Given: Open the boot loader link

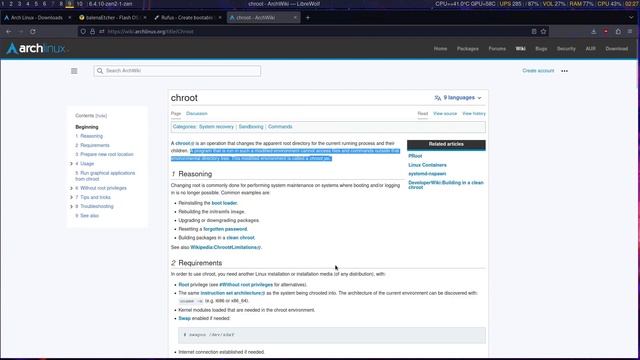Looking at the screenshot, I should pos(224,203).
